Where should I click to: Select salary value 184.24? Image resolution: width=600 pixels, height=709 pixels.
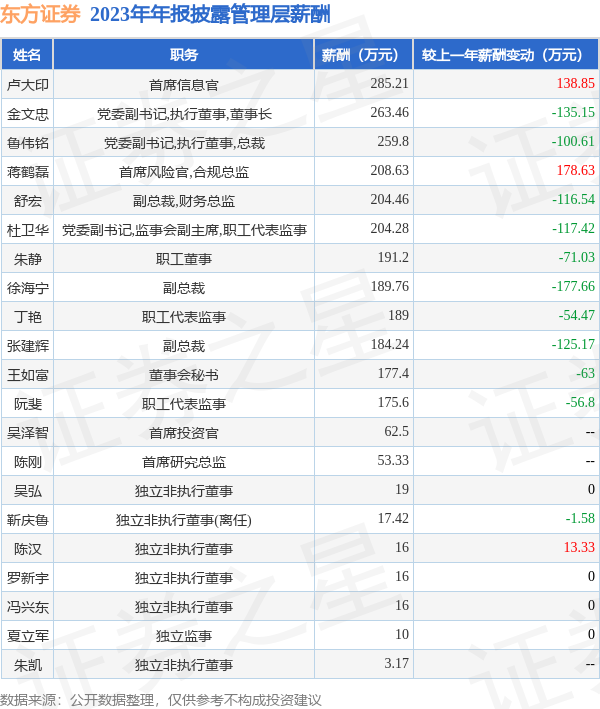pos(389,345)
